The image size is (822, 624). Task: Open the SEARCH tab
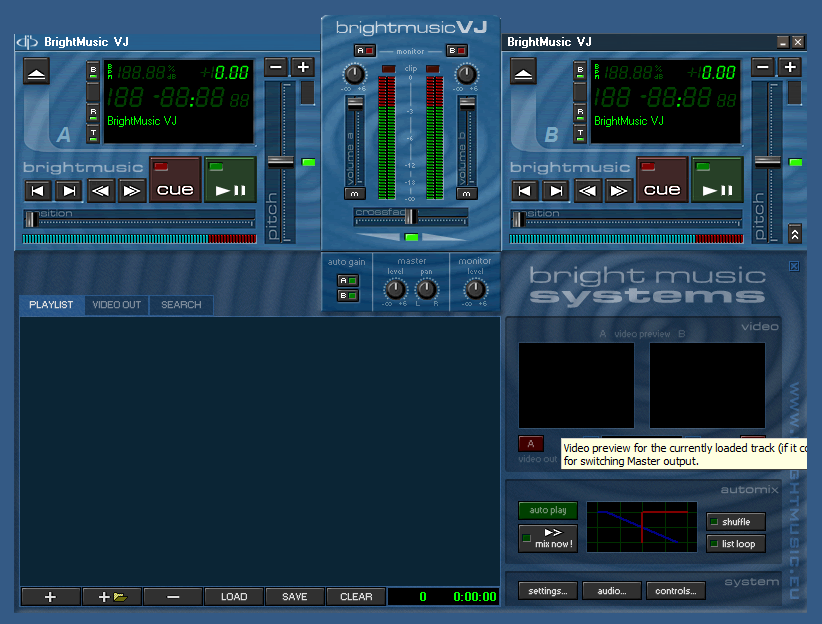pos(181,305)
